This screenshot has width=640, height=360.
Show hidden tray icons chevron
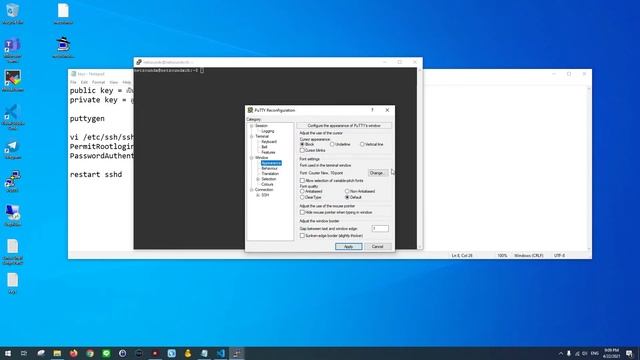click(561, 353)
